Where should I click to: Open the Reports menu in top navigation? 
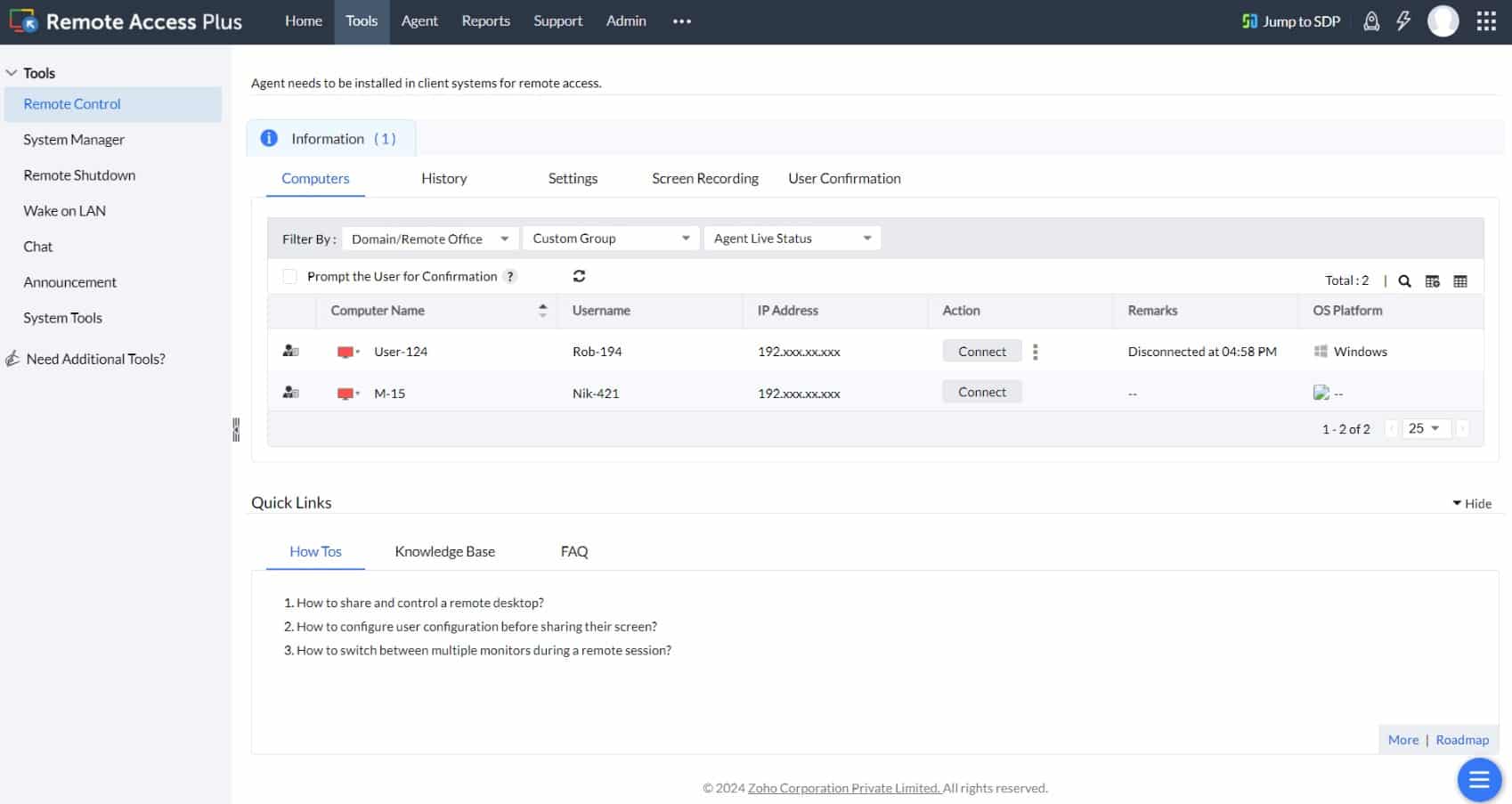[x=485, y=20]
